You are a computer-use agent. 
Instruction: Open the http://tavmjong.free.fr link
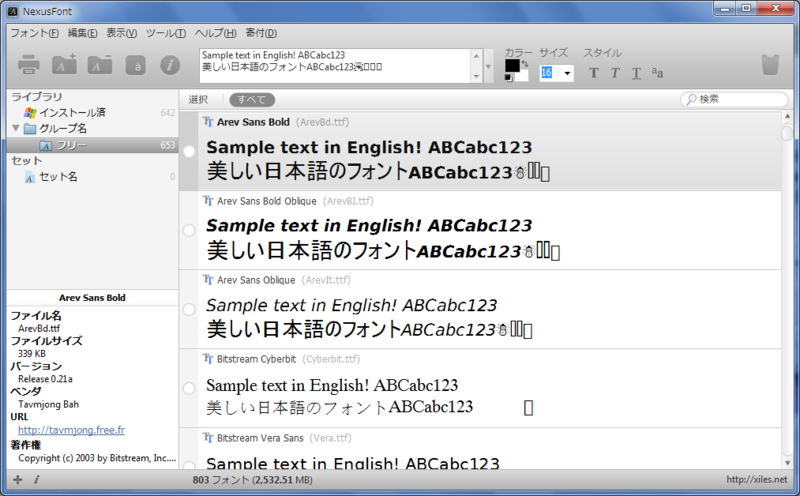tap(71, 430)
